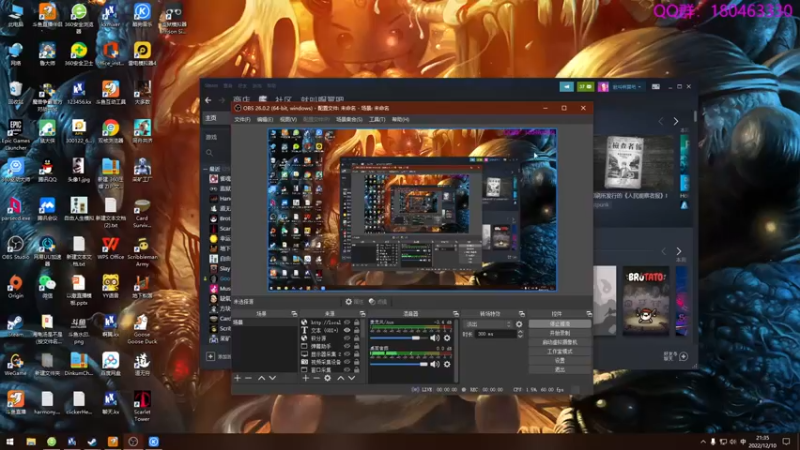
Task: Open Windows Start menu
Action: point(10,441)
